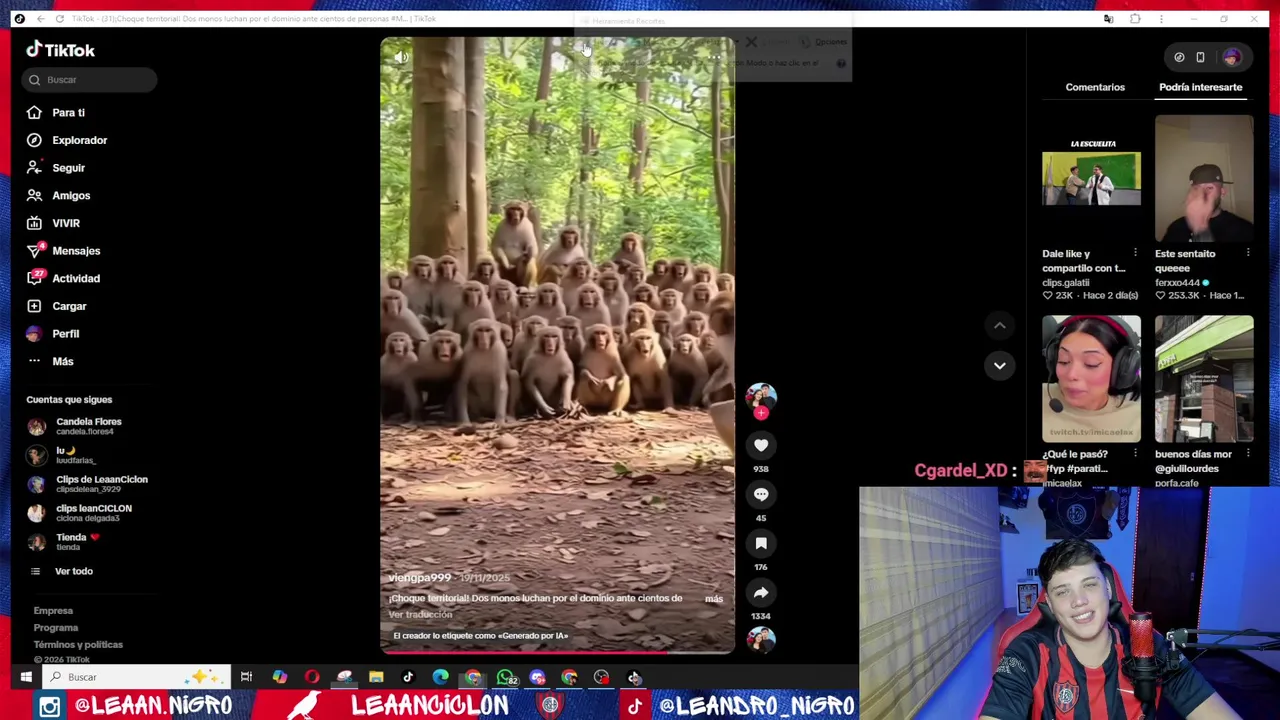Open Opera browser from taskbar
This screenshot has width=1280, height=720.
[x=312, y=678]
